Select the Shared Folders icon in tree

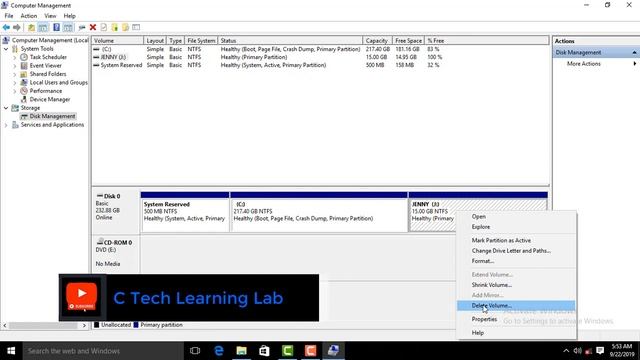pyautogui.click(x=24, y=74)
